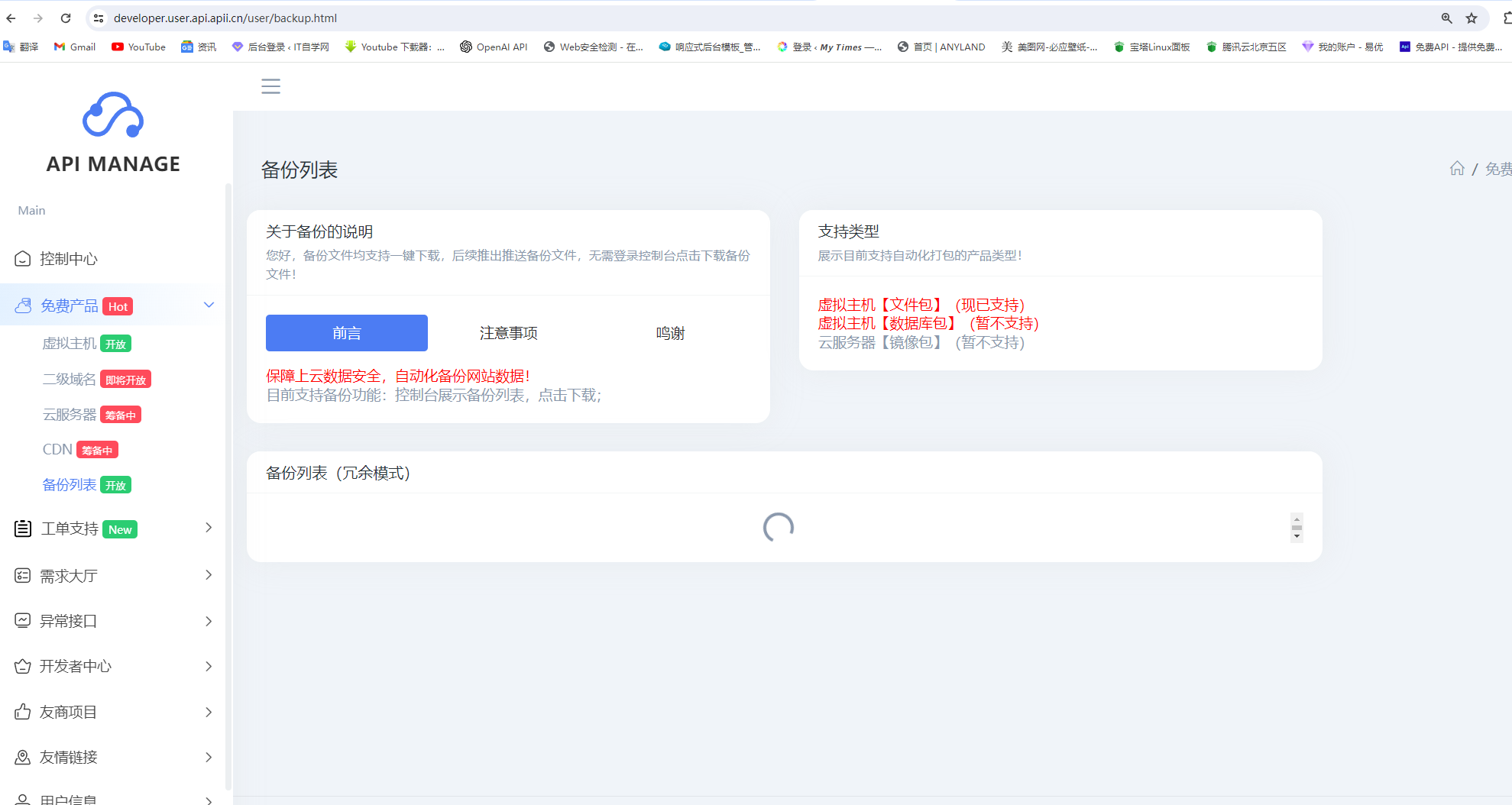Select the 免费产品 cloud icon

click(x=23, y=305)
